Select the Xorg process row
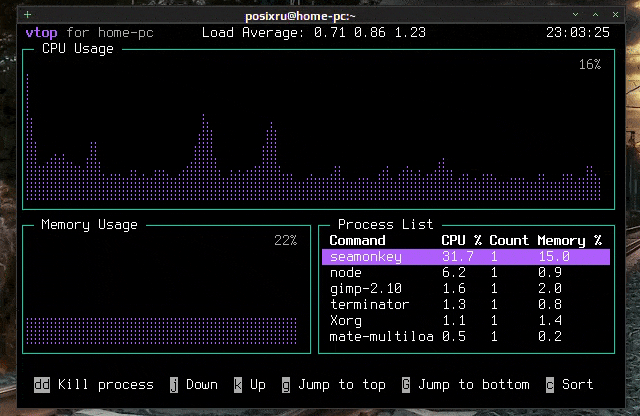The height and width of the screenshot is (416, 640). coord(466,320)
